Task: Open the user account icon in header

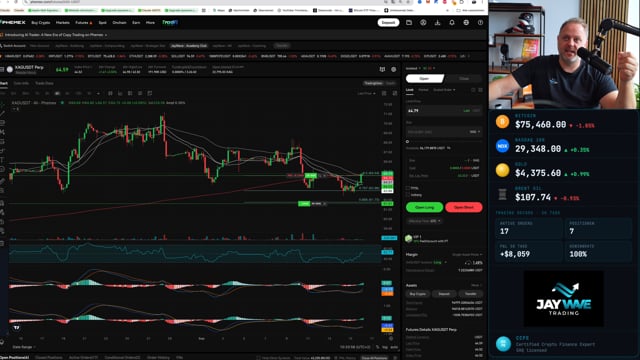Action: (x=423, y=22)
